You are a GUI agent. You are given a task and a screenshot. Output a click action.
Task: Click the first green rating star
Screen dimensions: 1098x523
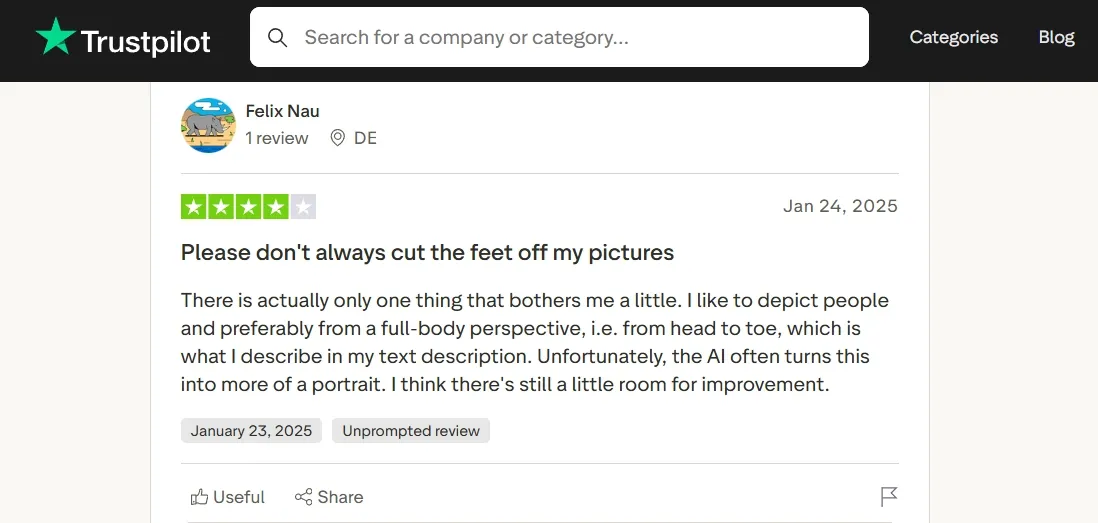[x=193, y=207]
